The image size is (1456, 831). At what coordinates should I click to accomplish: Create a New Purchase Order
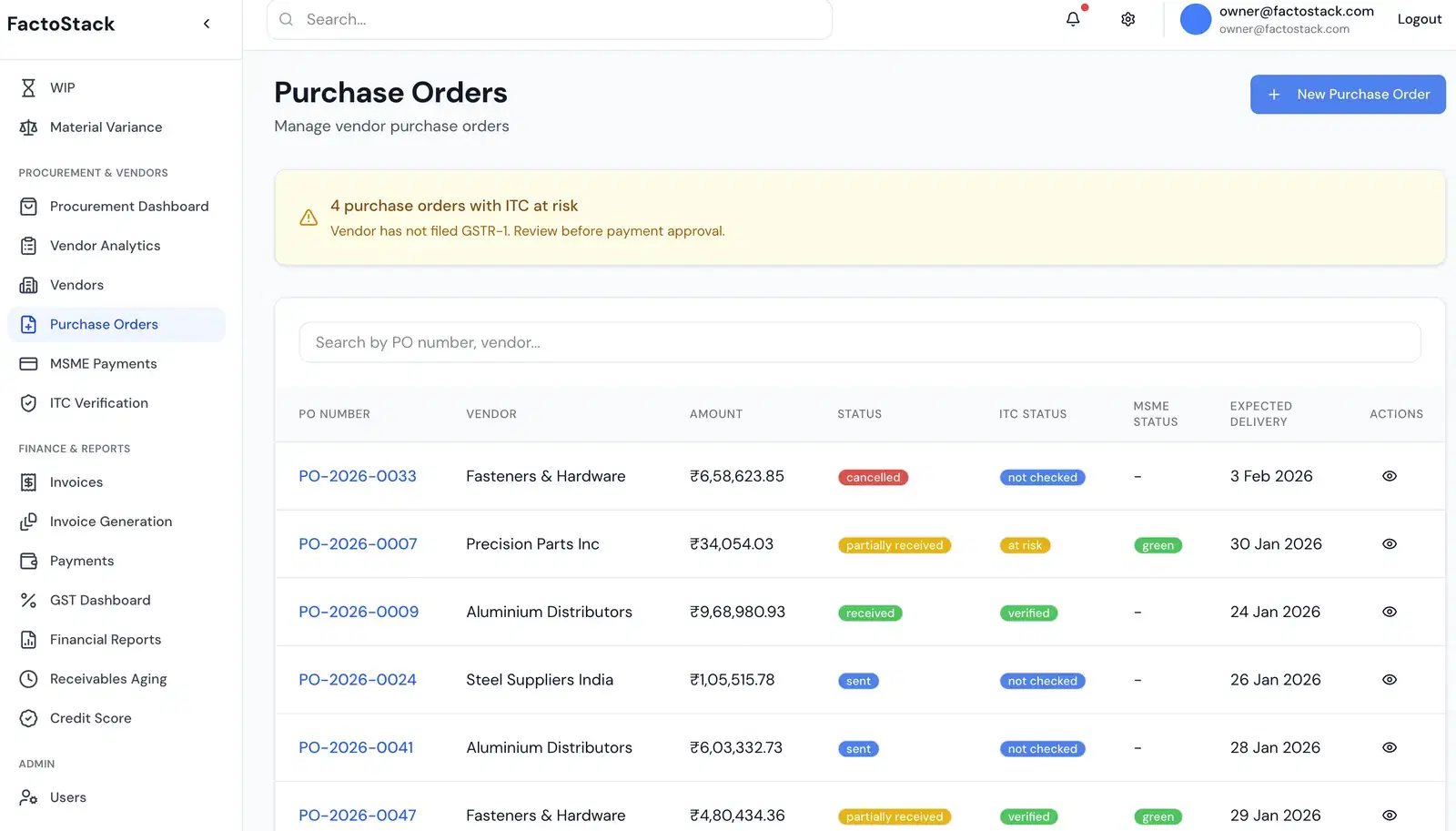1348,95
